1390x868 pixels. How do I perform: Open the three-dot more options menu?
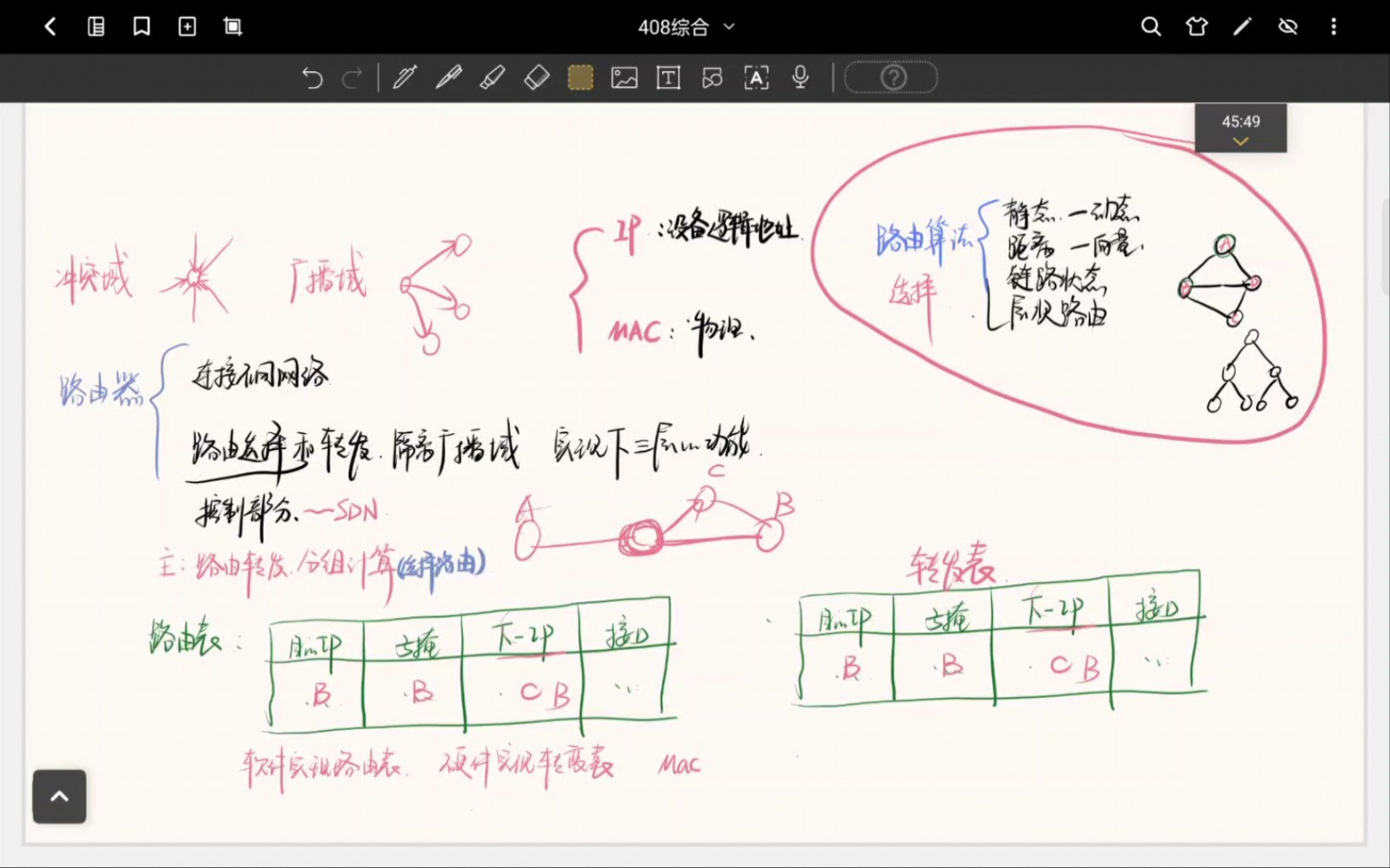[1334, 27]
